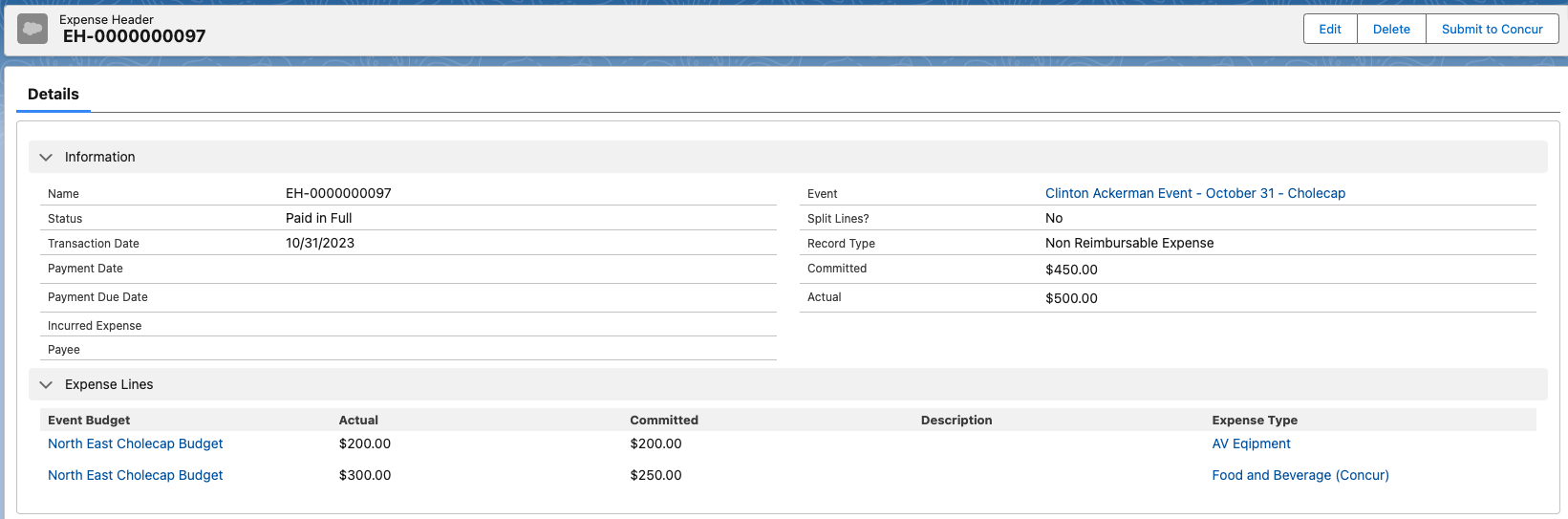Image resolution: width=1568 pixels, height=519 pixels.
Task: Click the Edit button
Action: pyautogui.click(x=1329, y=29)
